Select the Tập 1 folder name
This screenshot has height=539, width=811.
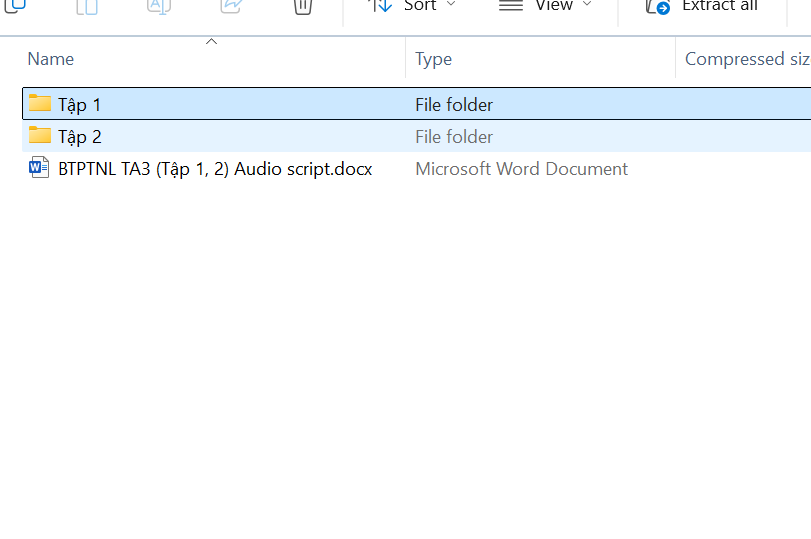pyautogui.click(x=80, y=104)
